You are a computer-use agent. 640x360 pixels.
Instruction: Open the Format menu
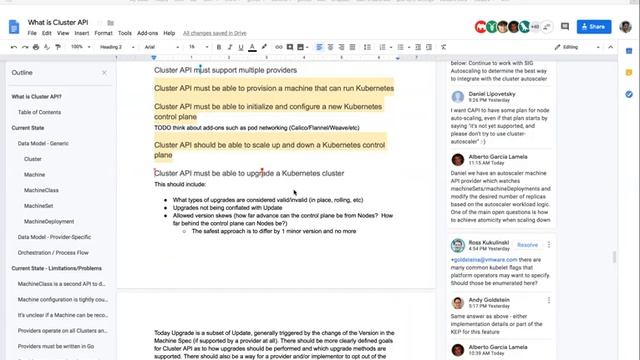[103, 33]
